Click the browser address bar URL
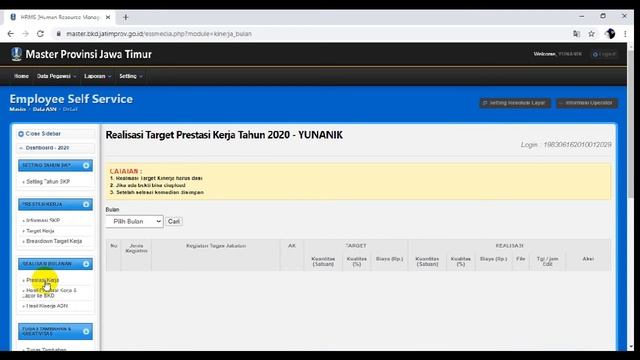This screenshot has height=360, width=640. point(159,34)
